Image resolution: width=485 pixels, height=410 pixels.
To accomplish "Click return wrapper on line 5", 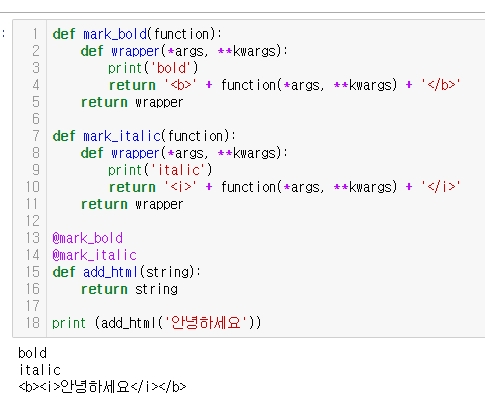I will point(132,102).
